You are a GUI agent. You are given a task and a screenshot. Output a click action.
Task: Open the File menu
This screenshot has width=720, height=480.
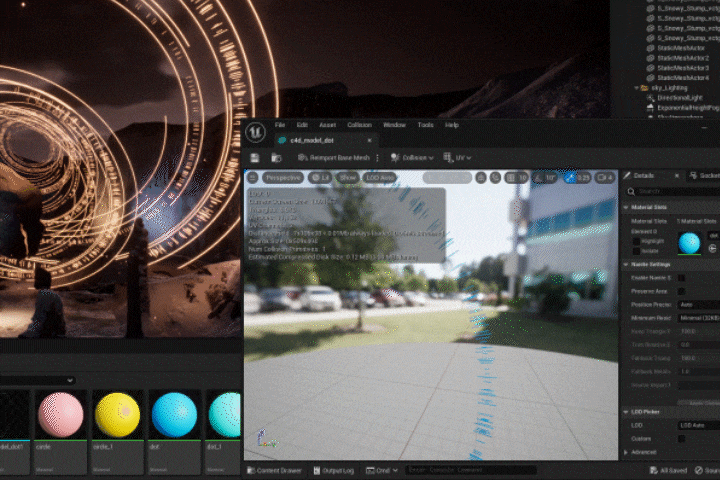tap(280, 125)
